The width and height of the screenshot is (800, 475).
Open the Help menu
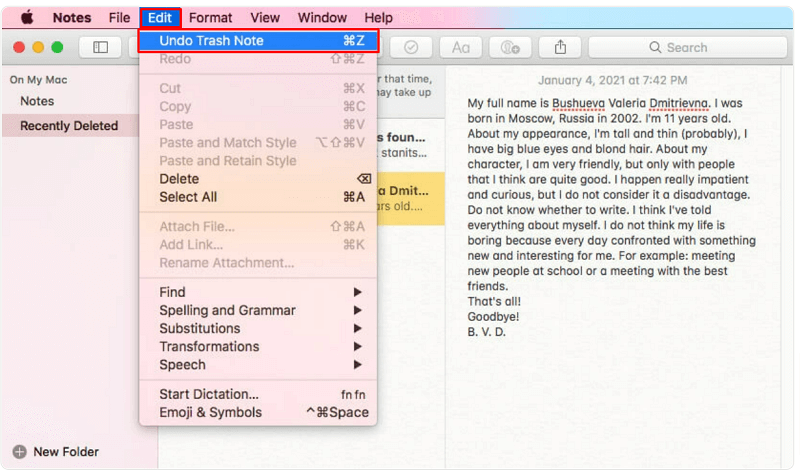(x=379, y=18)
